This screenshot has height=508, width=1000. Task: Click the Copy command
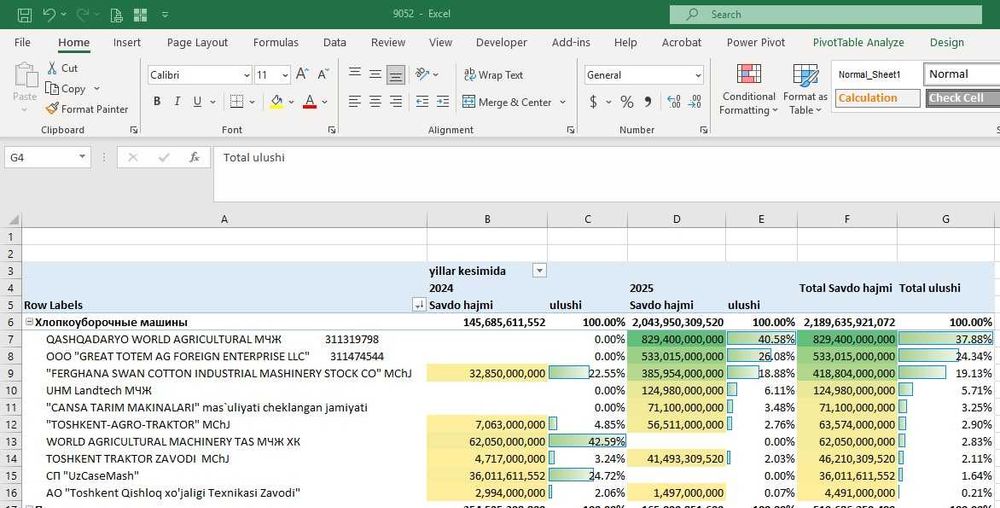click(x=65, y=89)
